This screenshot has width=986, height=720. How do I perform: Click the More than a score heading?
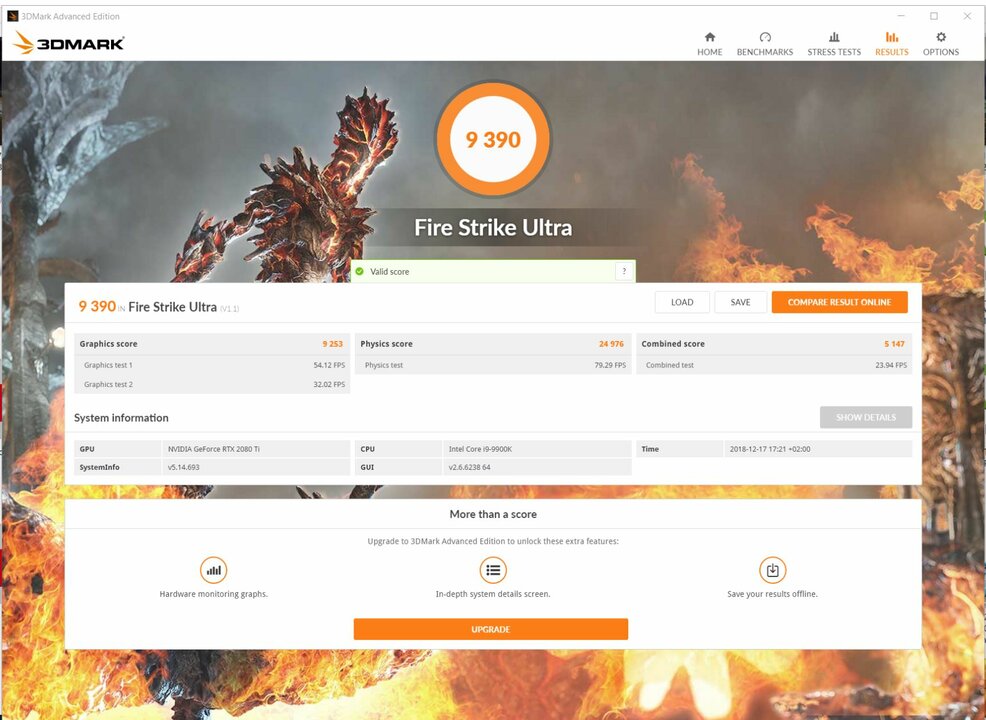pyautogui.click(x=493, y=514)
